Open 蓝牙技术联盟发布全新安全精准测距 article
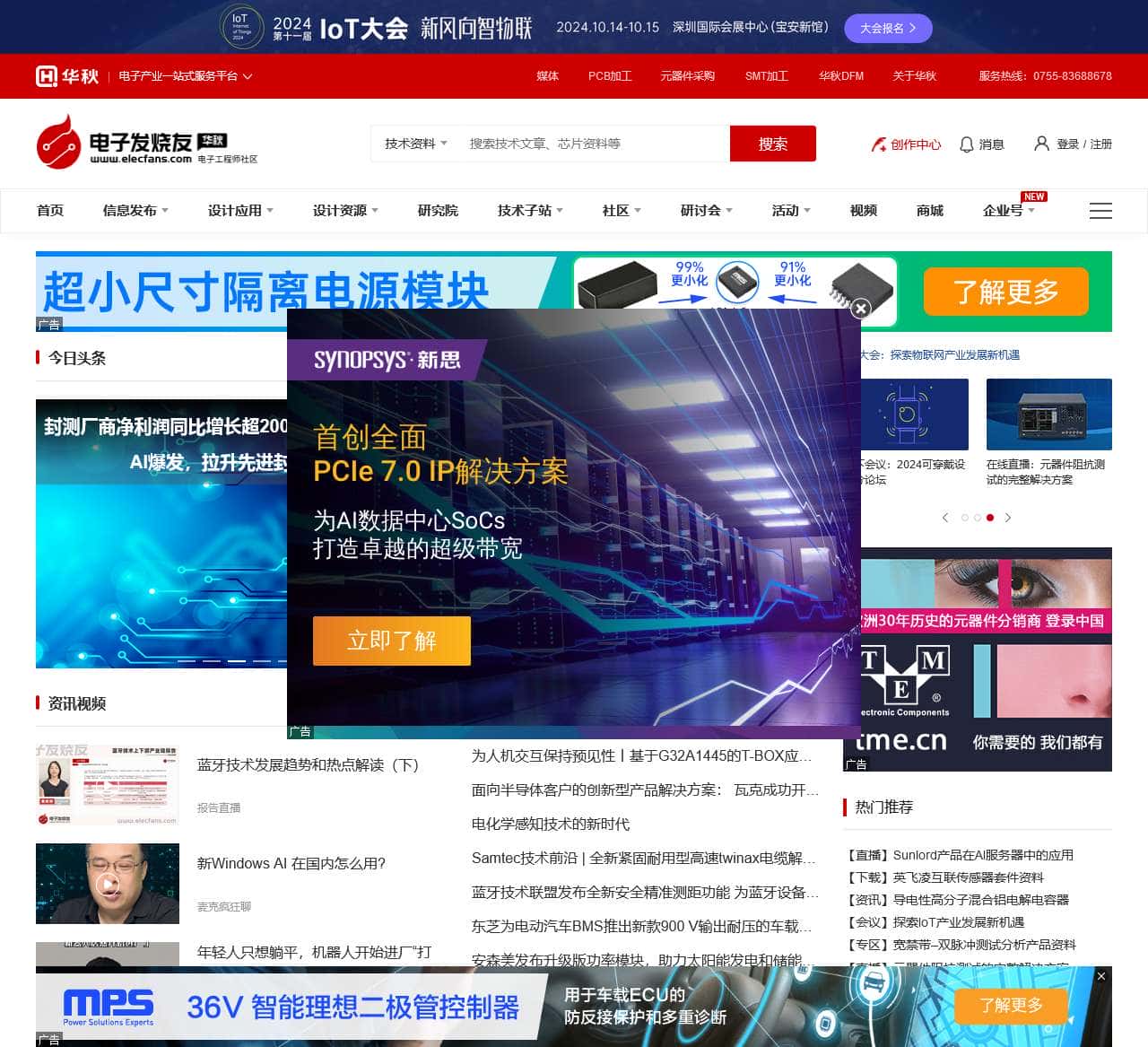This screenshot has height=1047, width=1148. point(645,892)
